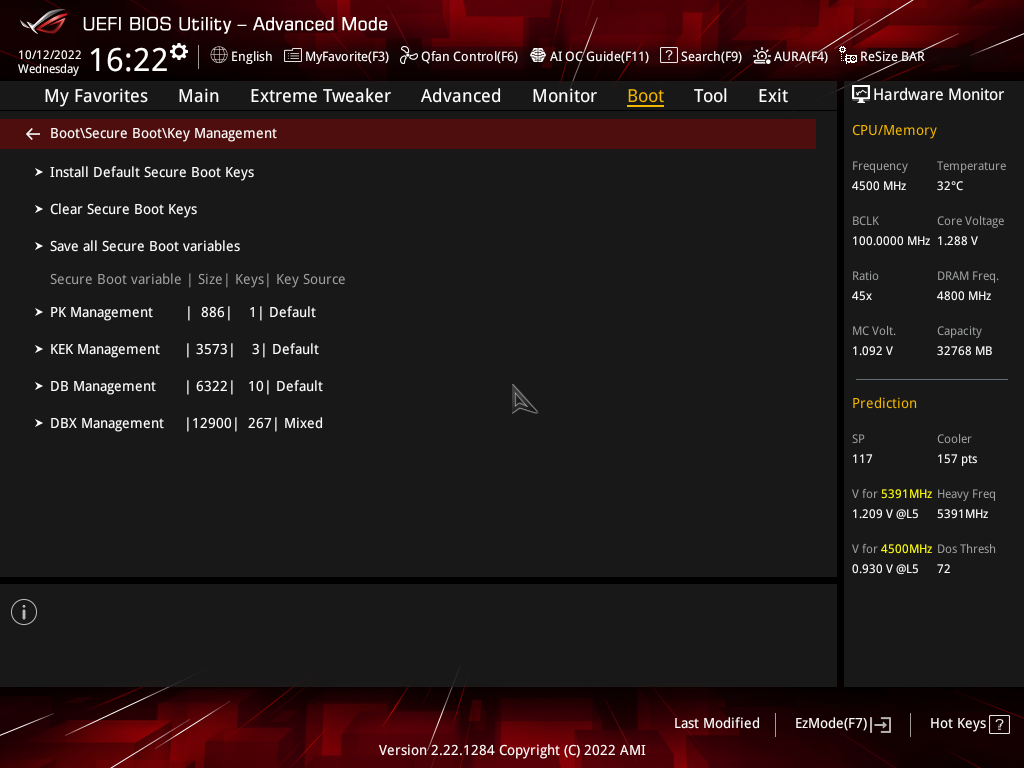Switch to Main tab
This screenshot has height=768, width=1024.
[x=199, y=96]
